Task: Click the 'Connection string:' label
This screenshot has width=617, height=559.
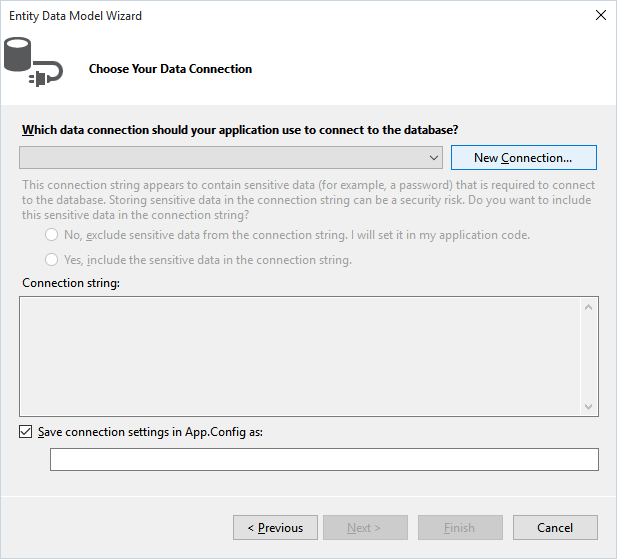Action: coord(71,283)
